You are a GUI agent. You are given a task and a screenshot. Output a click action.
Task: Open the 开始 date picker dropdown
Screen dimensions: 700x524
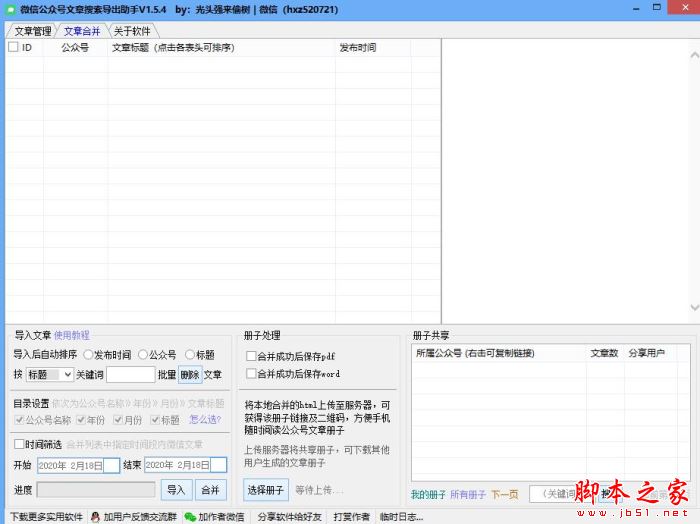click(x=112, y=465)
